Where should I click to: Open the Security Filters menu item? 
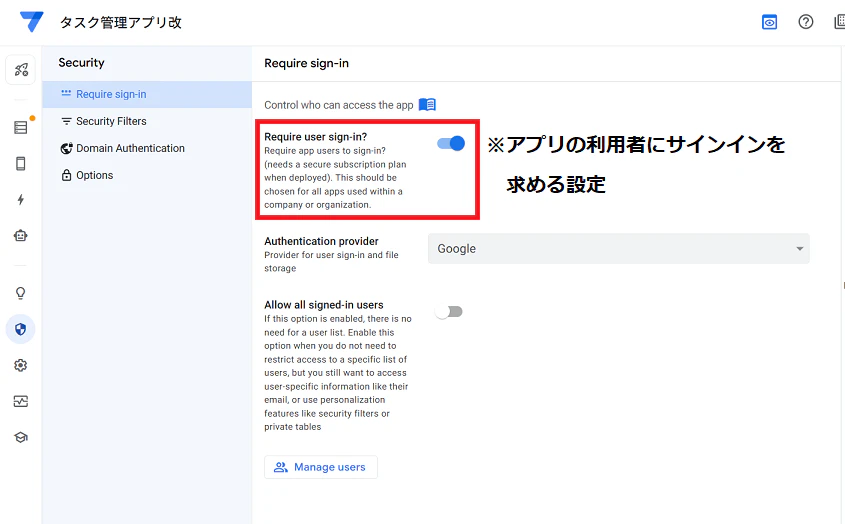(147, 121)
